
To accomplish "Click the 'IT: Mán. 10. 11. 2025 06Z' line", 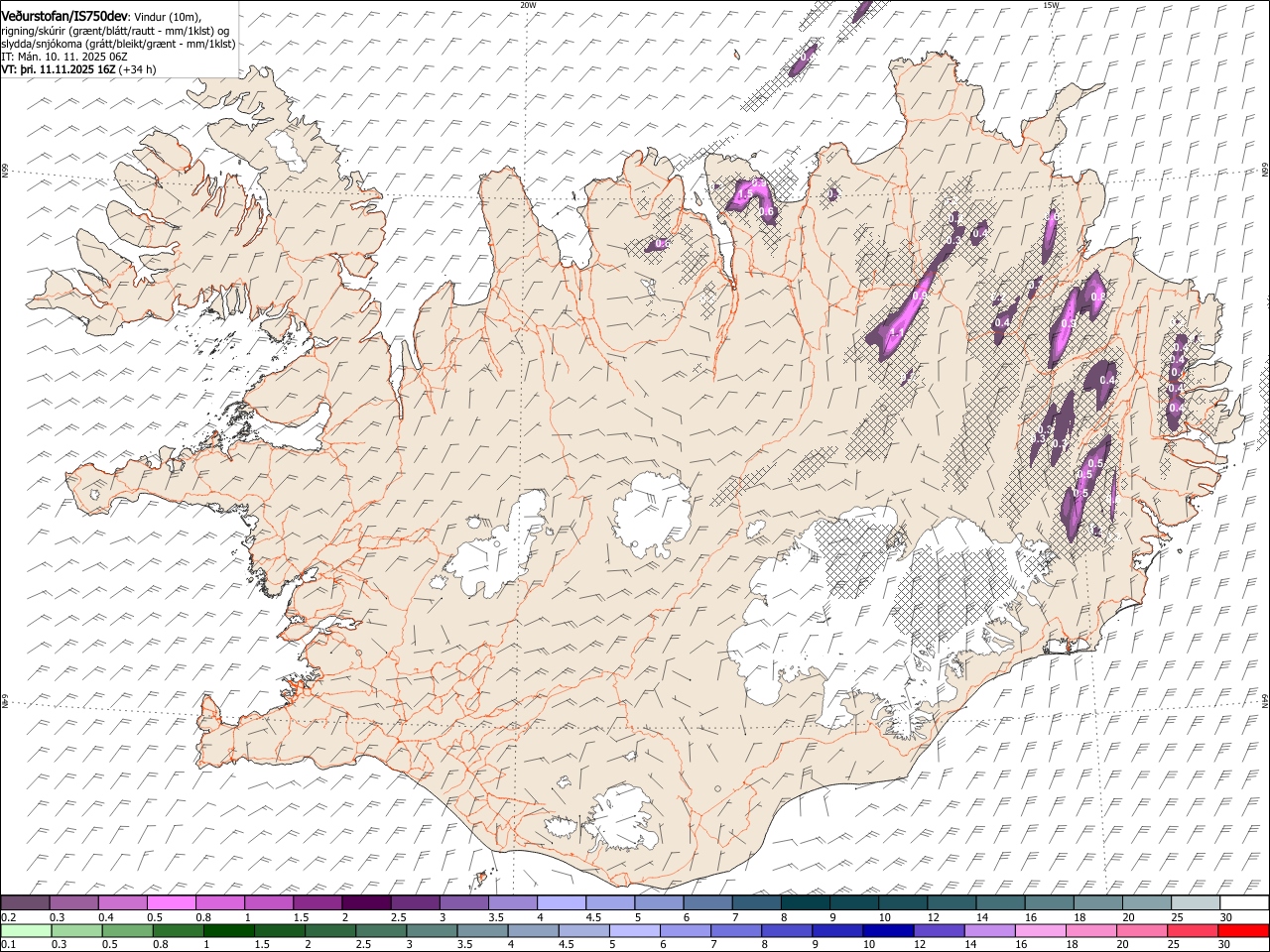I will click(x=64, y=57).
